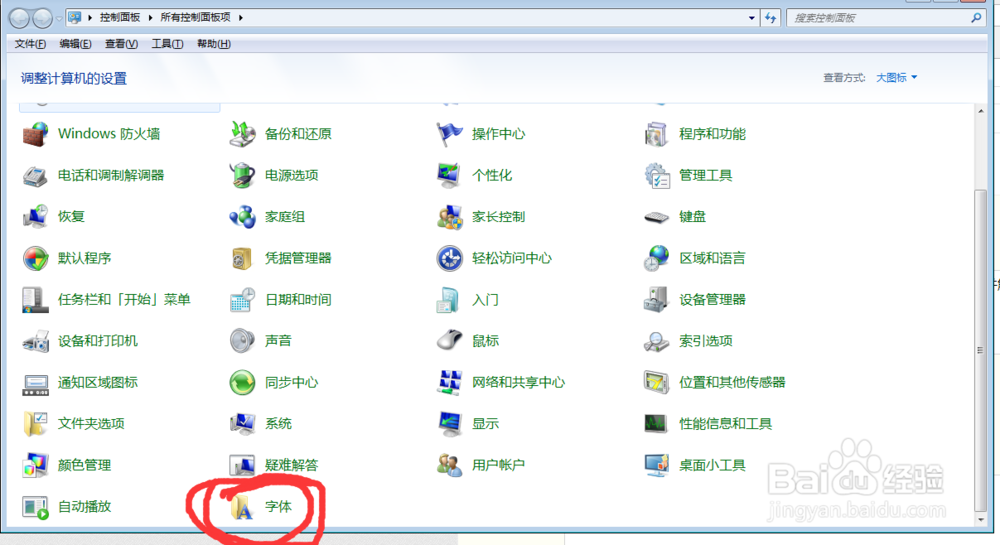Open the 疑难解答 link
This screenshot has height=545, width=1000.
[x=291, y=465]
